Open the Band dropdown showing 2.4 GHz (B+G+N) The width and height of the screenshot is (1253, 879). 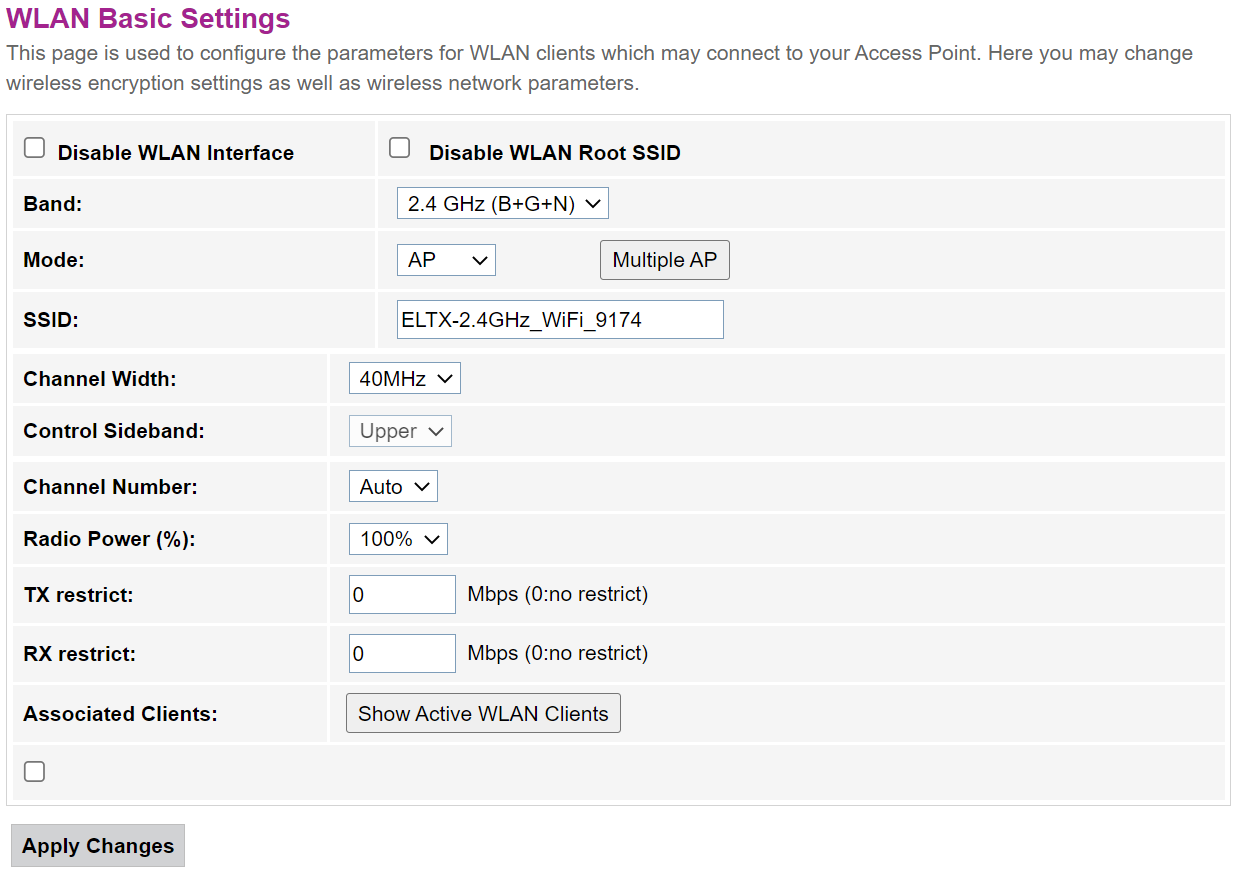[502, 204]
